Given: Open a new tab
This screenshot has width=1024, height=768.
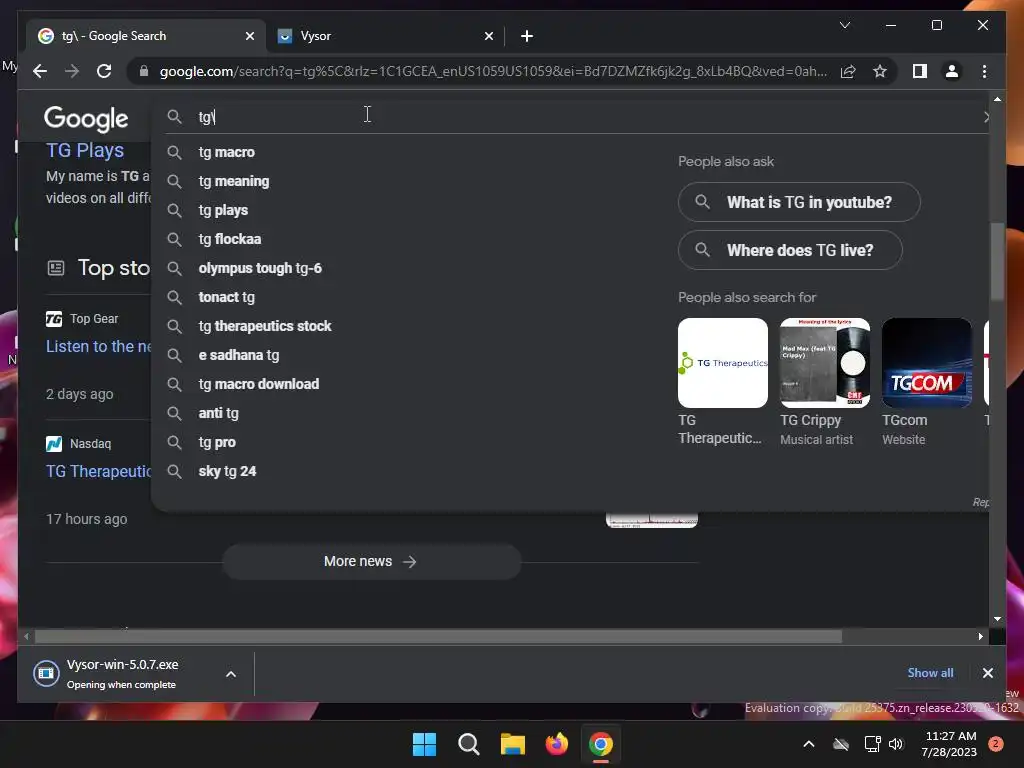Looking at the screenshot, I should [527, 36].
